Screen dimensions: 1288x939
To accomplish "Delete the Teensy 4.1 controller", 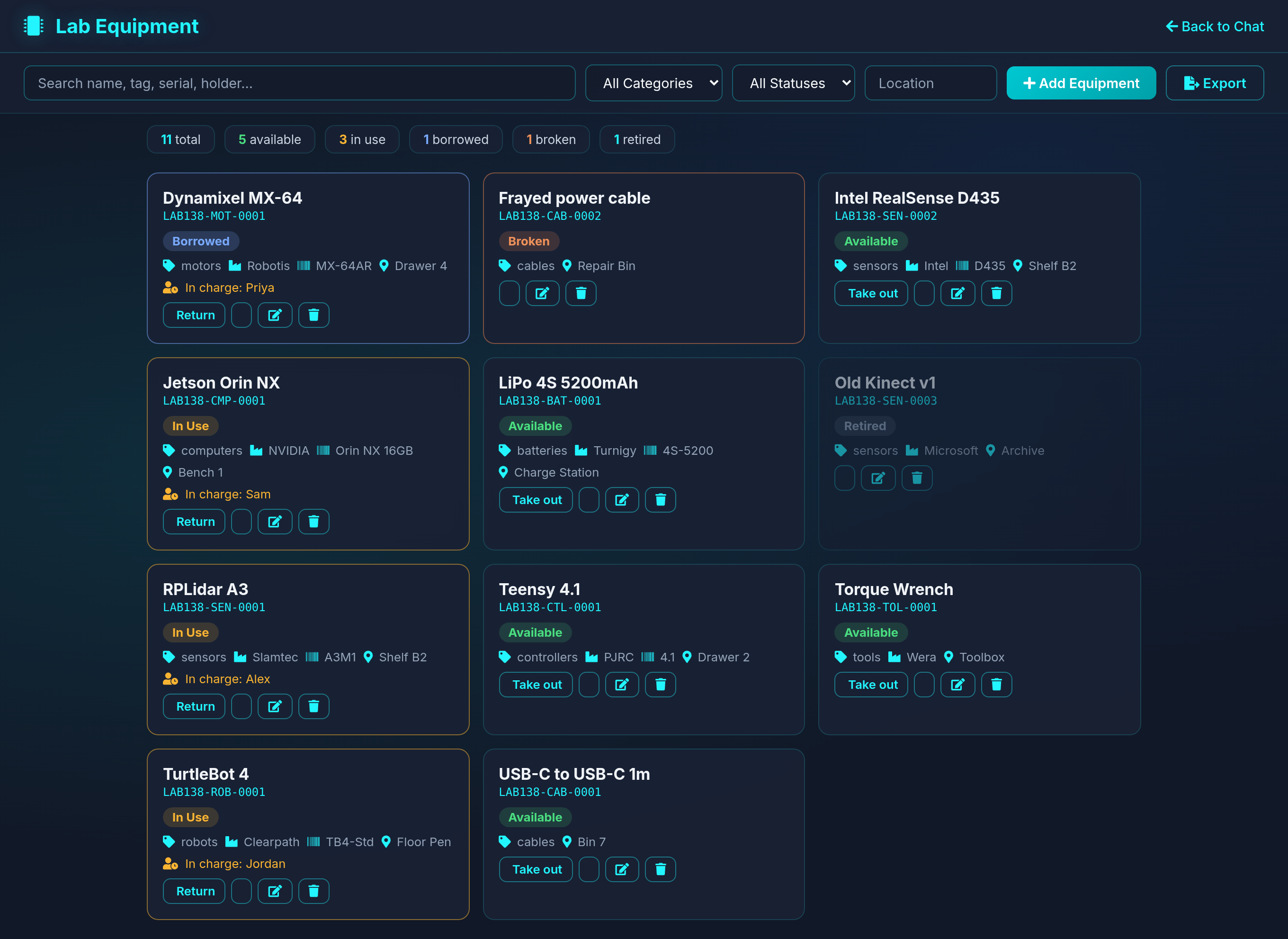I will pyautogui.click(x=660, y=685).
